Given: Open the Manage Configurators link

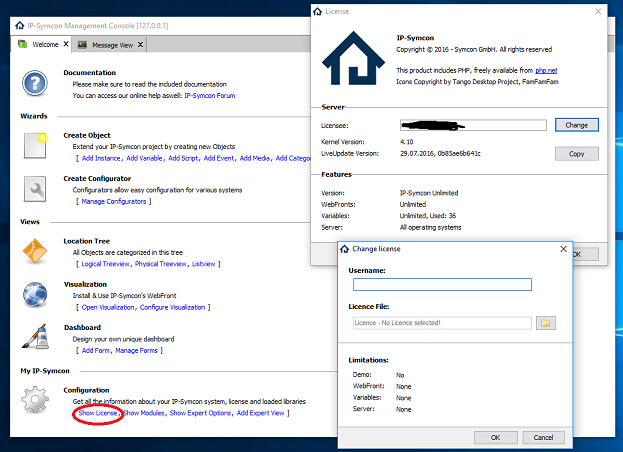Looking at the screenshot, I should click(x=113, y=202).
